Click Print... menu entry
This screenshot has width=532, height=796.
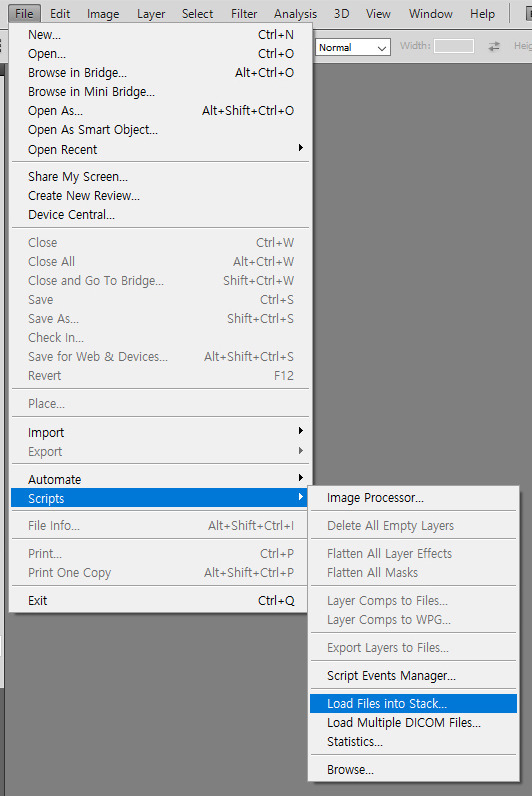tap(160, 553)
